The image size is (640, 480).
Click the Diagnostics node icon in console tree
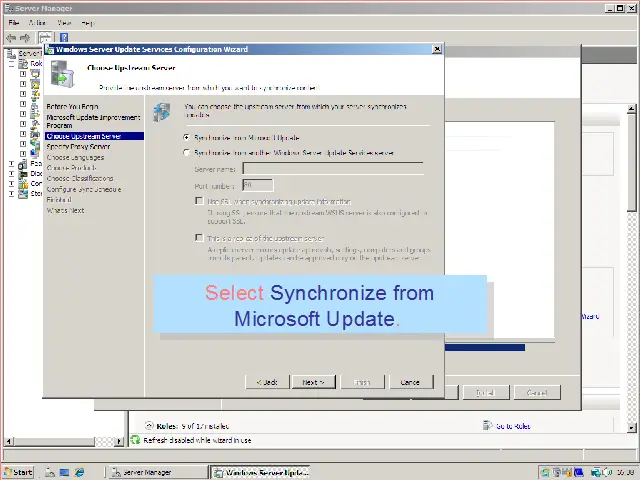click(x=23, y=174)
